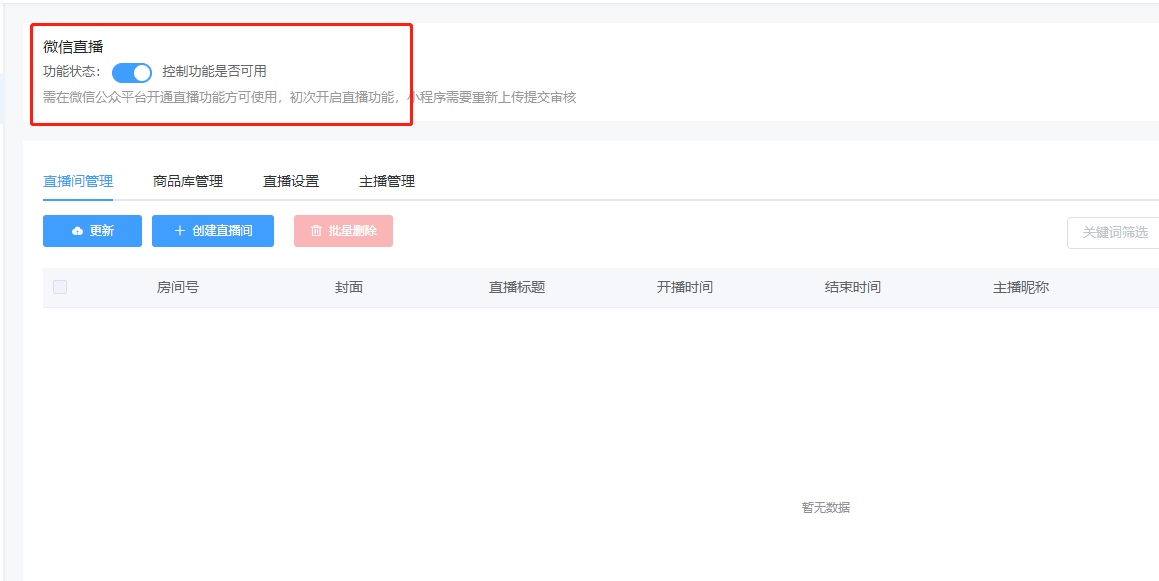The width and height of the screenshot is (1159, 581).
Task: Click the 批量删除 button
Action: [x=343, y=231]
